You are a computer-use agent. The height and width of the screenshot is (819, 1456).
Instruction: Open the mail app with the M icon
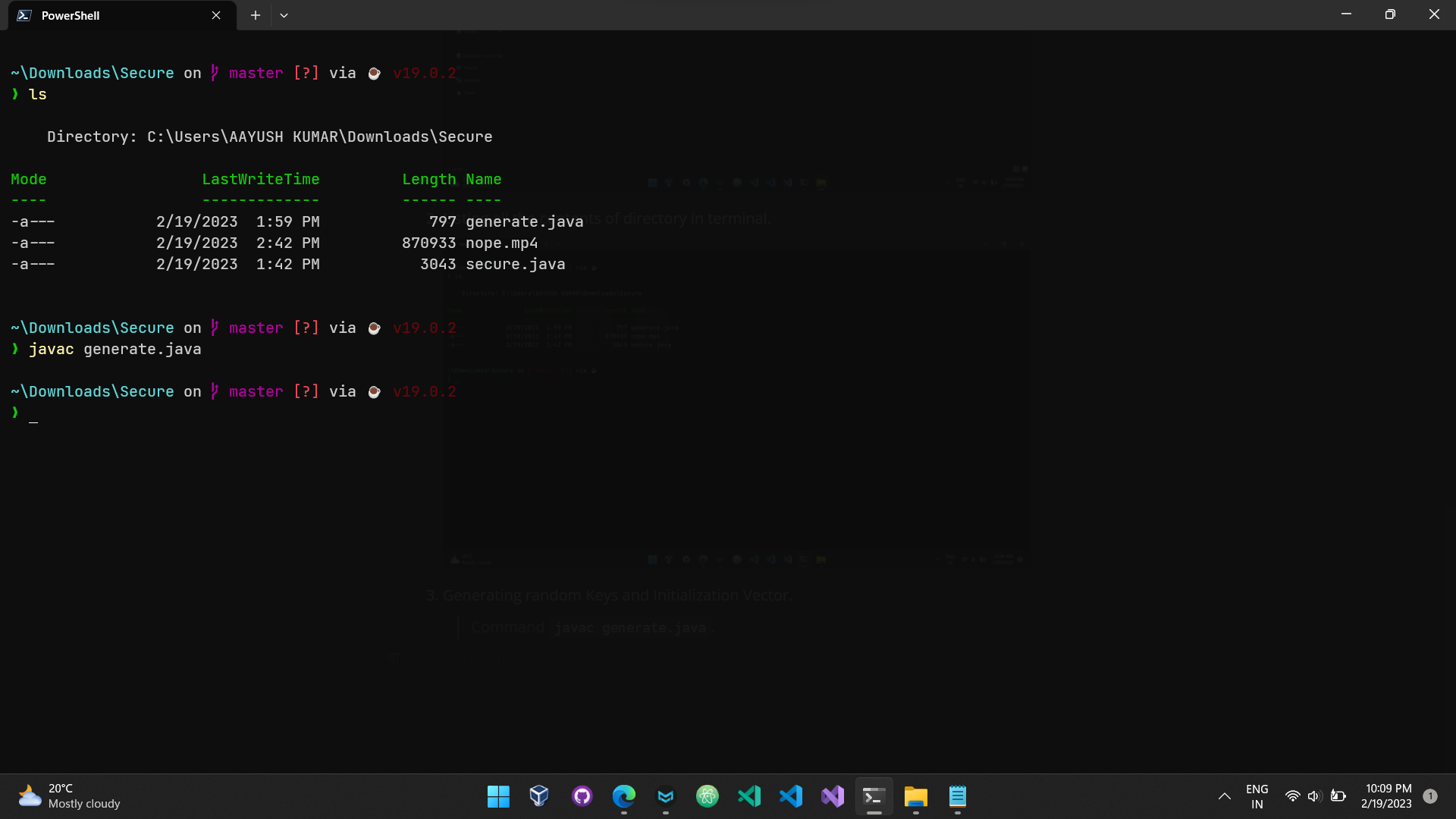tap(666, 796)
